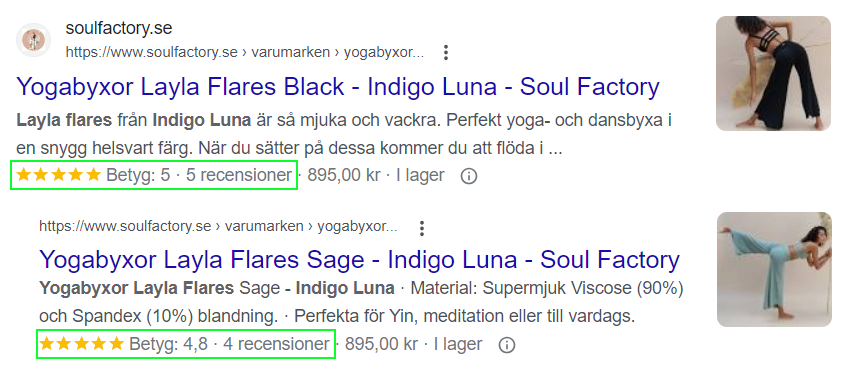Click the soulfactory.se round favicon
The height and width of the screenshot is (373, 856).
pos(33,40)
